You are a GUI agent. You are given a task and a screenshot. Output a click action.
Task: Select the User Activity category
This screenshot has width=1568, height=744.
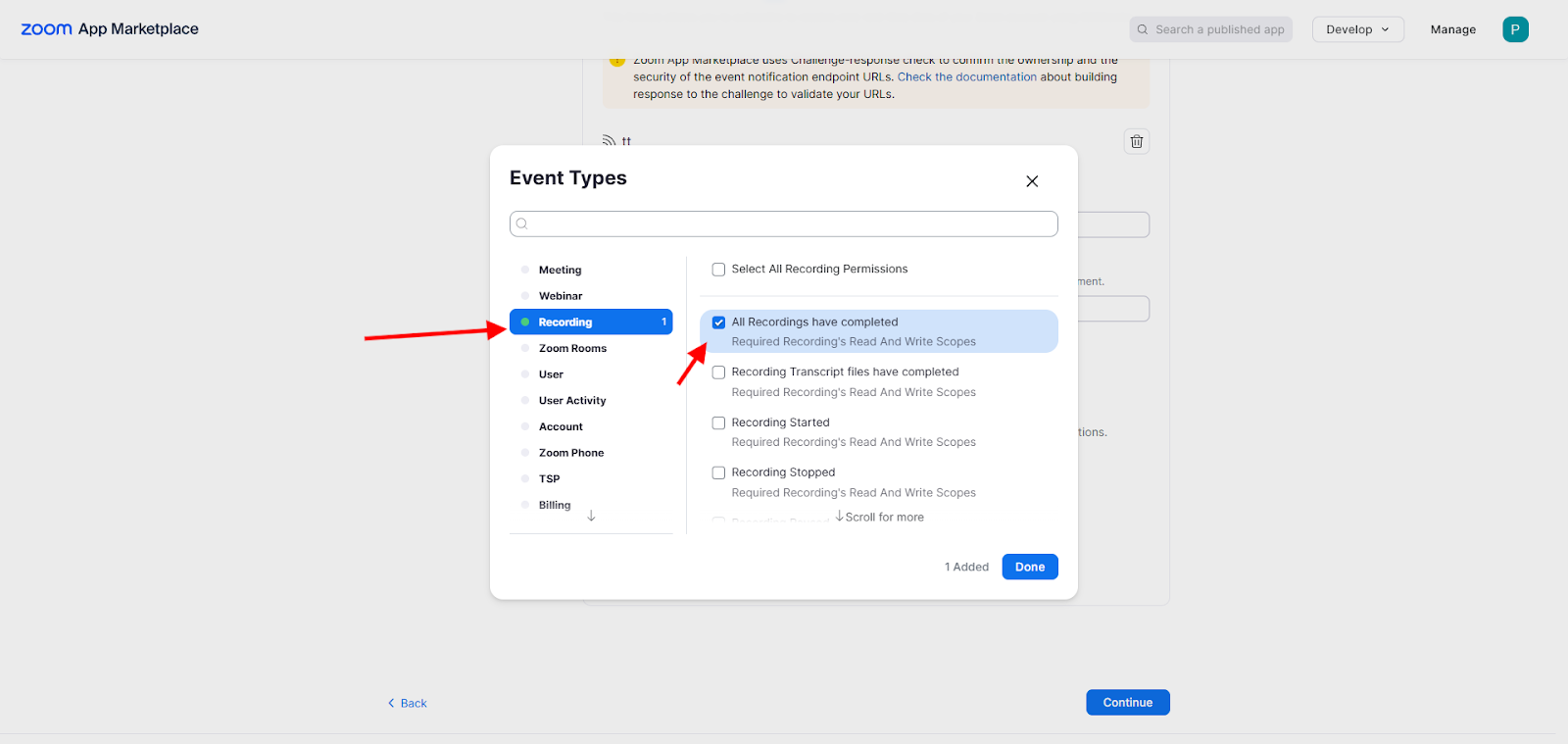[591, 400]
